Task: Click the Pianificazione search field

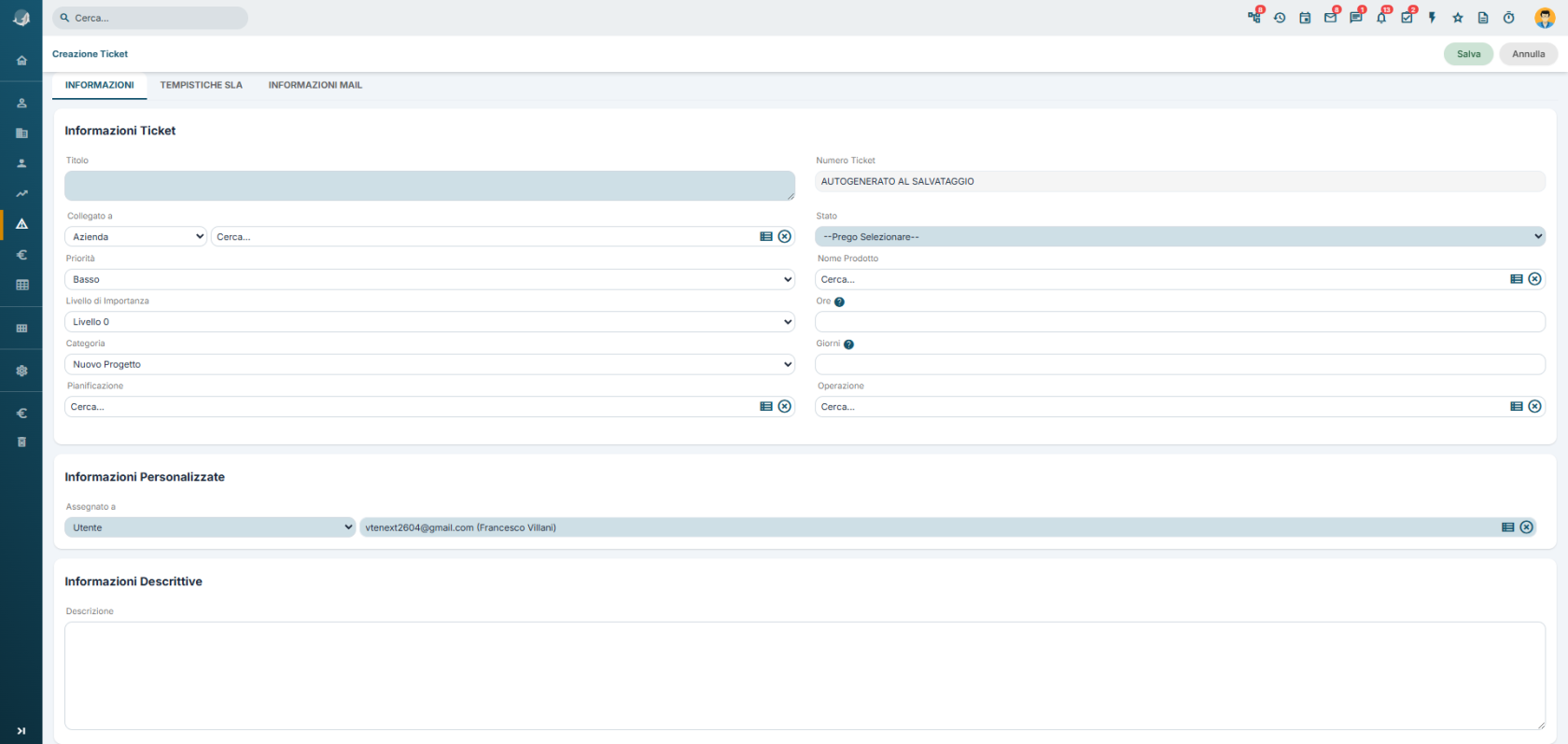Action: point(411,407)
